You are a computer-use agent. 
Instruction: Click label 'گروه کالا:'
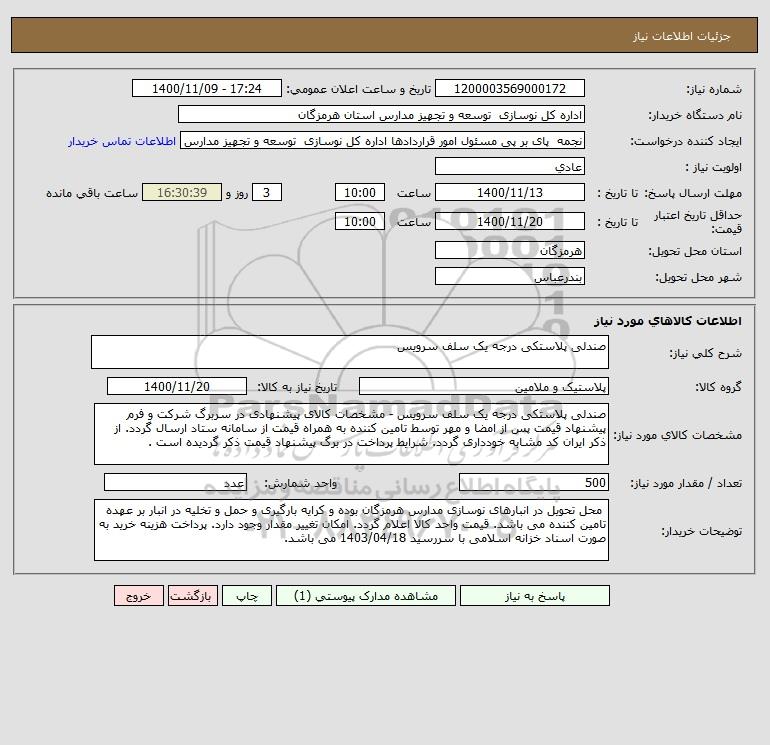point(718,387)
